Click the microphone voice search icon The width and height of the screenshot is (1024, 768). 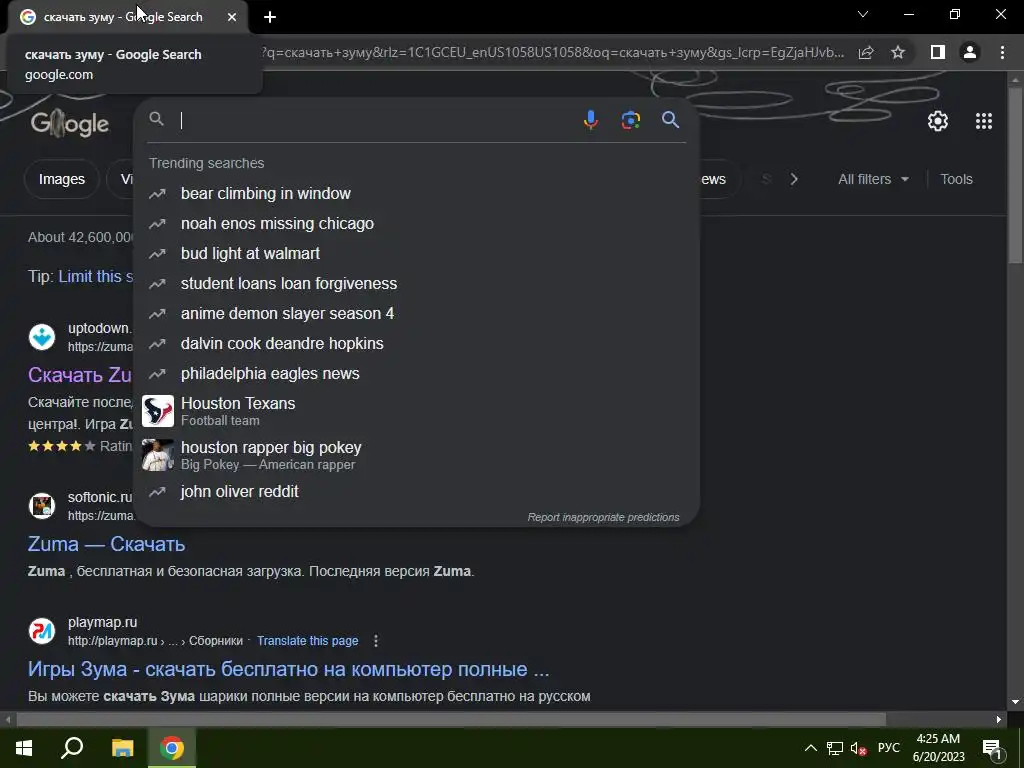click(x=590, y=120)
